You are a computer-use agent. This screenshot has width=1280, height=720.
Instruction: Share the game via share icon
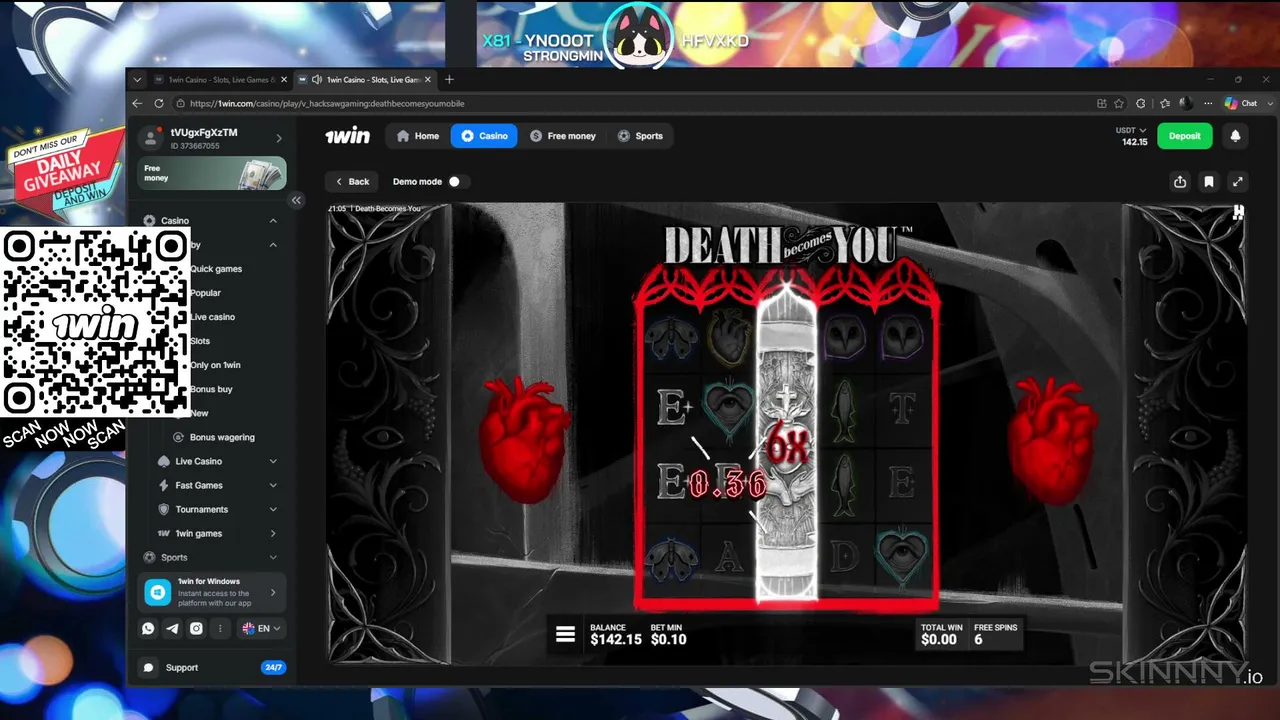tap(1180, 181)
